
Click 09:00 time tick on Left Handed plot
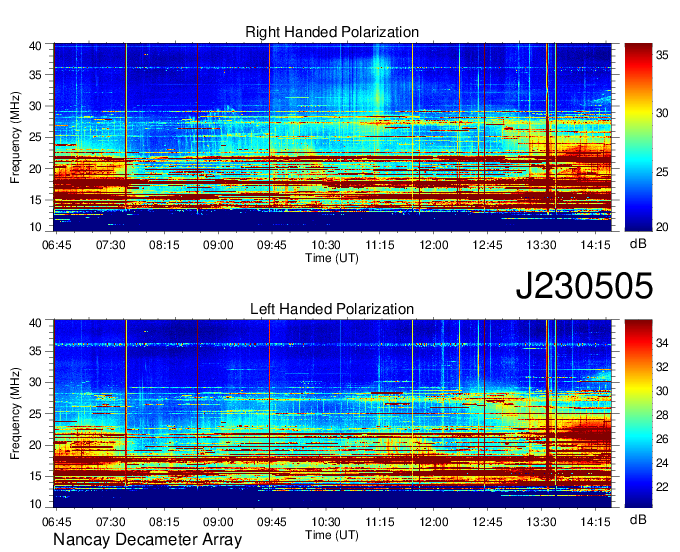218,522
